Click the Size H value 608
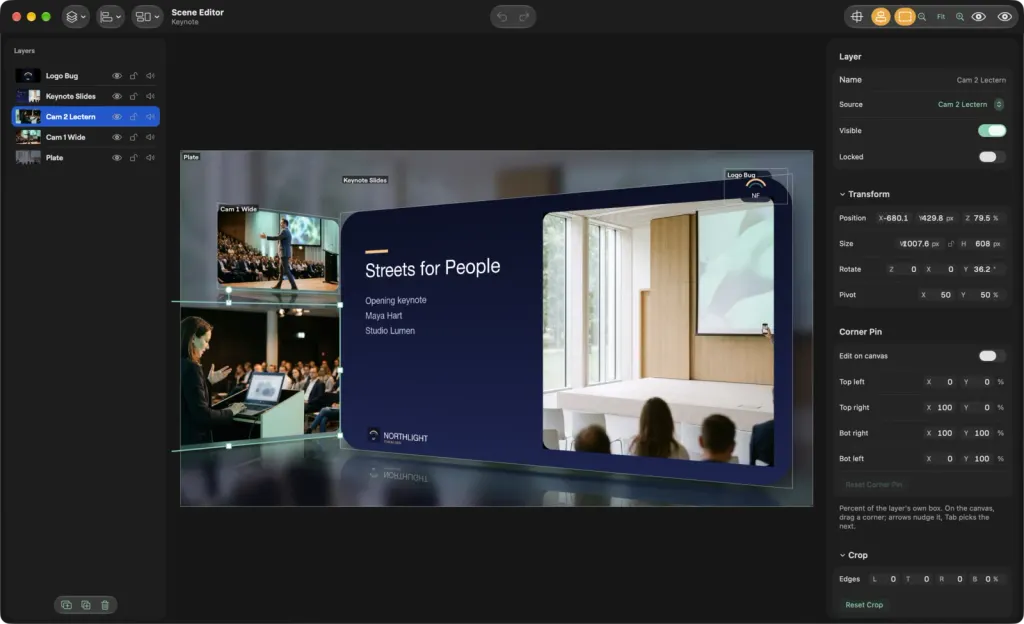1024x624 pixels. (x=983, y=243)
